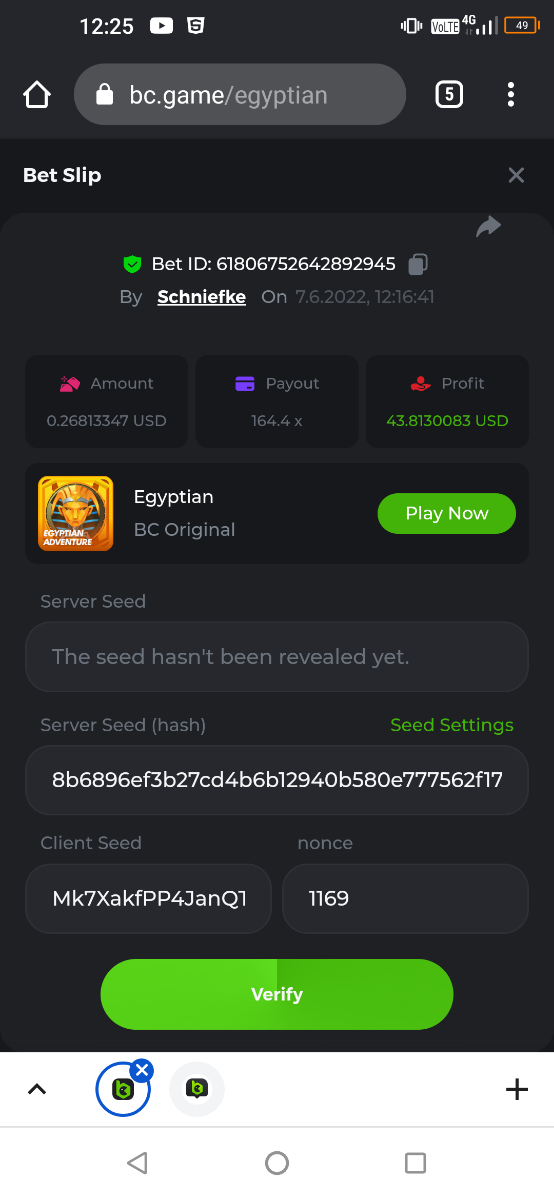Click the green verified shield icon
Viewport: 554px width, 1200px height.
click(132, 264)
